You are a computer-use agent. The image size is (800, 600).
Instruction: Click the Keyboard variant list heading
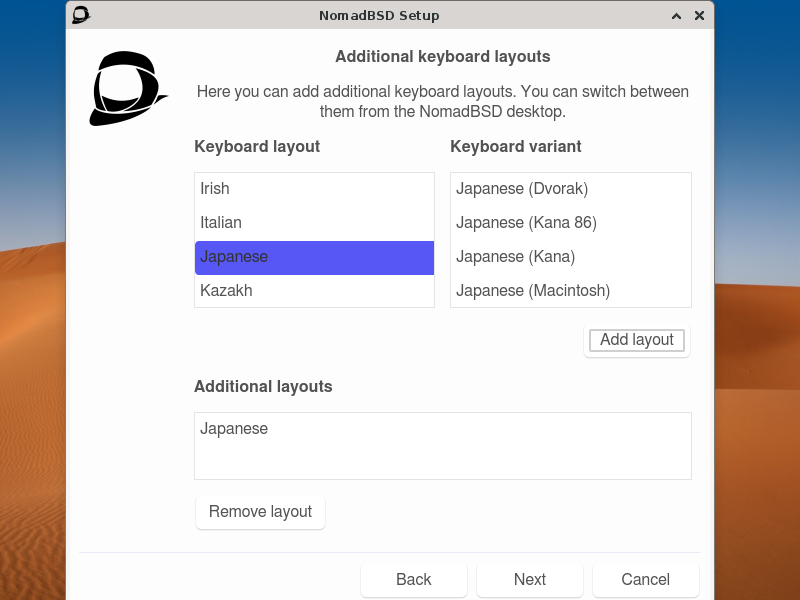[x=516, y=146]
